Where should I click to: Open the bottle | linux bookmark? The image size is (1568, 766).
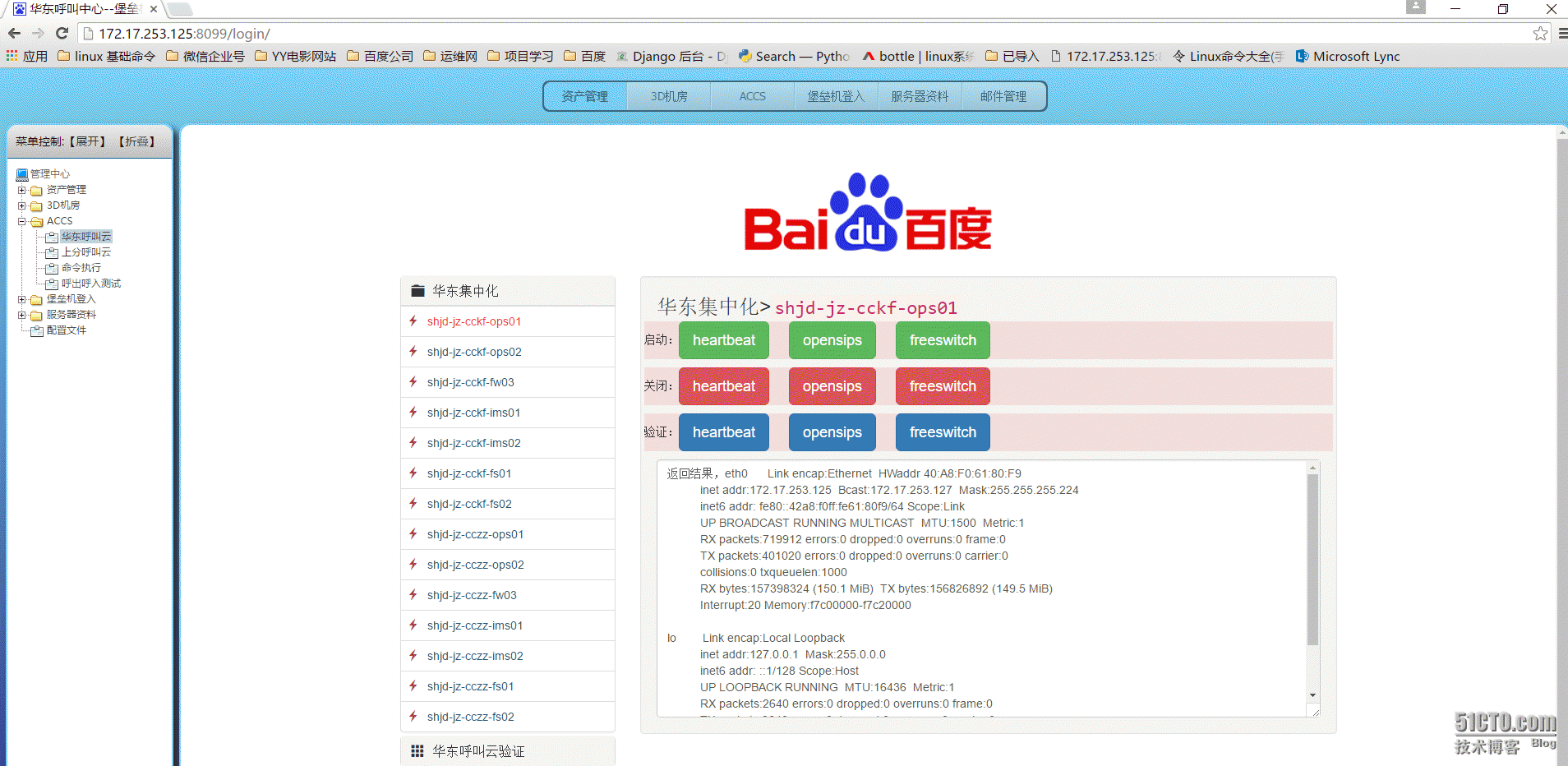point(918,56)
